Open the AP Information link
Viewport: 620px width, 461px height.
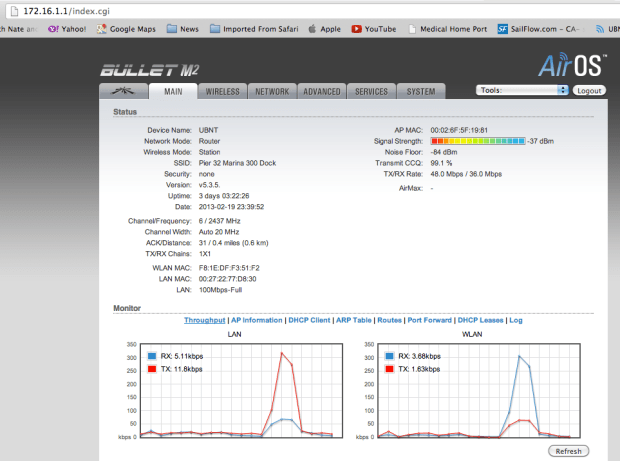257,320
